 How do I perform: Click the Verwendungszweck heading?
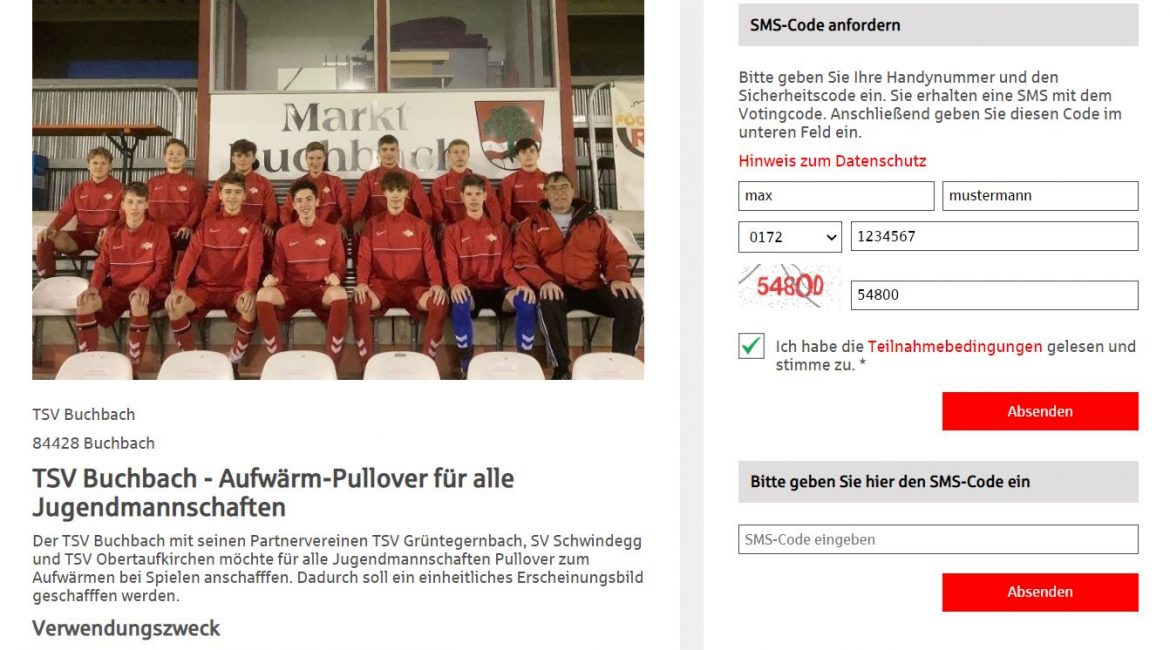click(x=126, y=629)
